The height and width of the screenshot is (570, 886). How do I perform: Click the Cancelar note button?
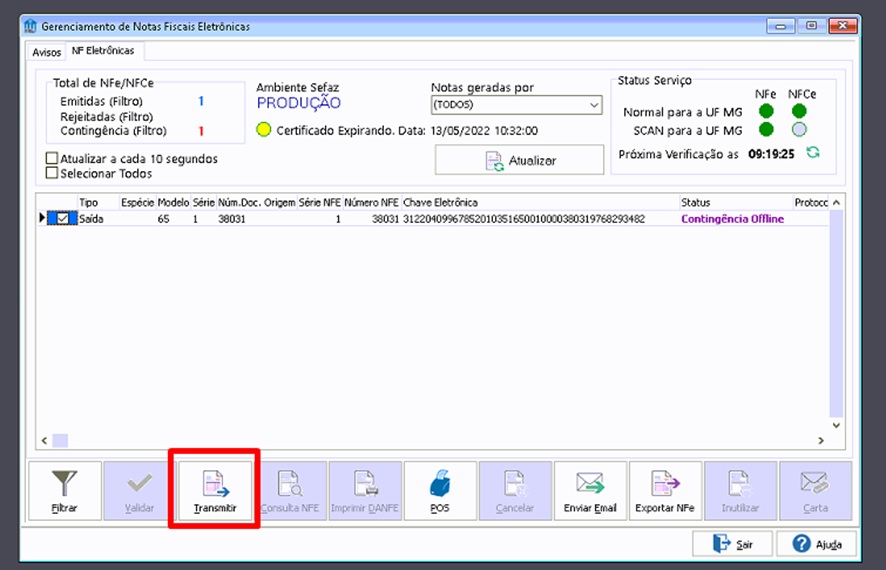pos(515,490)
